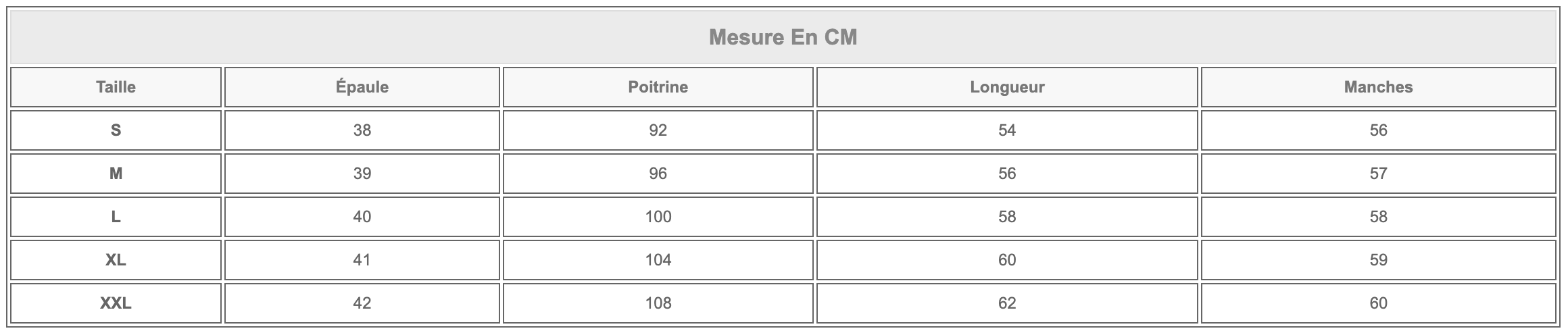Select the size M row label
1568x335 pixels.
[x=116, y=174]
